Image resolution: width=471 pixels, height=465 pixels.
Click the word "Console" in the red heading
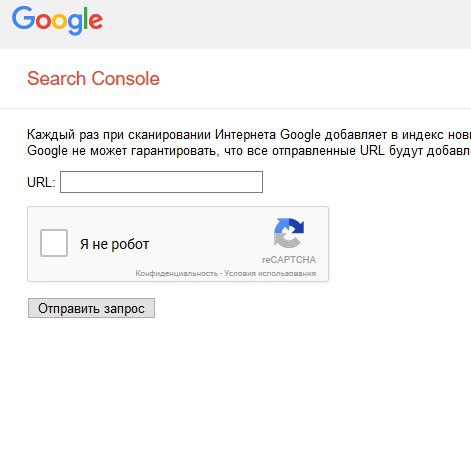(126, 79)
